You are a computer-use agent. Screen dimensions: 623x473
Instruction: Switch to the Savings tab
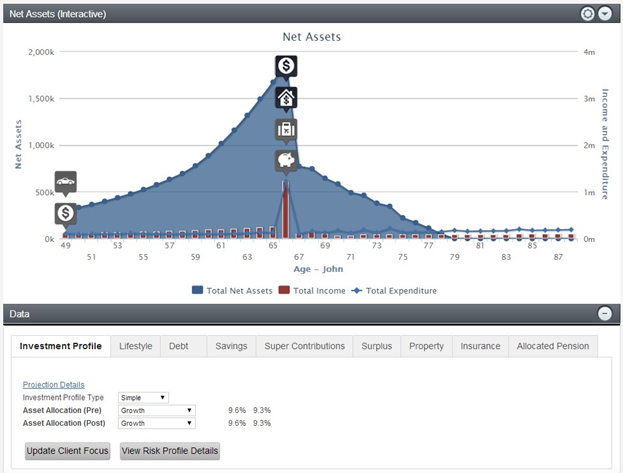coord(231,346)
